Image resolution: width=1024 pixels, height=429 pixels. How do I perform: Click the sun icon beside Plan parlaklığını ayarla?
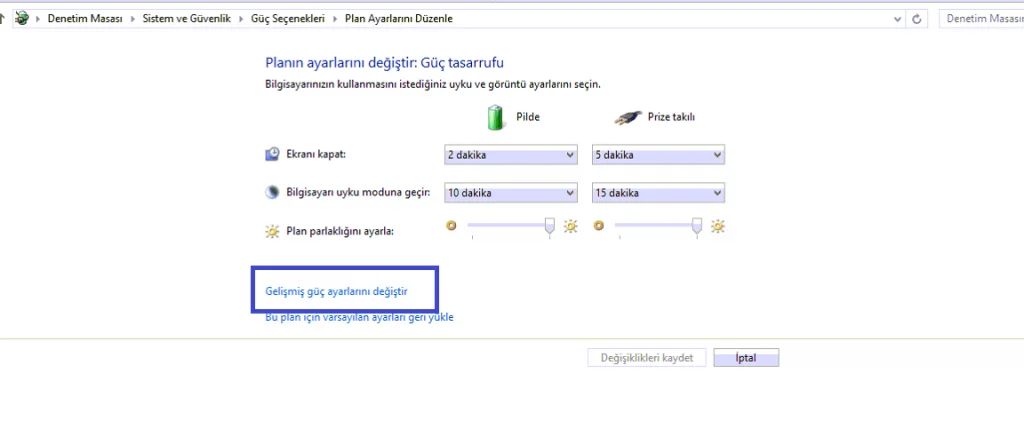coord(273,231)
